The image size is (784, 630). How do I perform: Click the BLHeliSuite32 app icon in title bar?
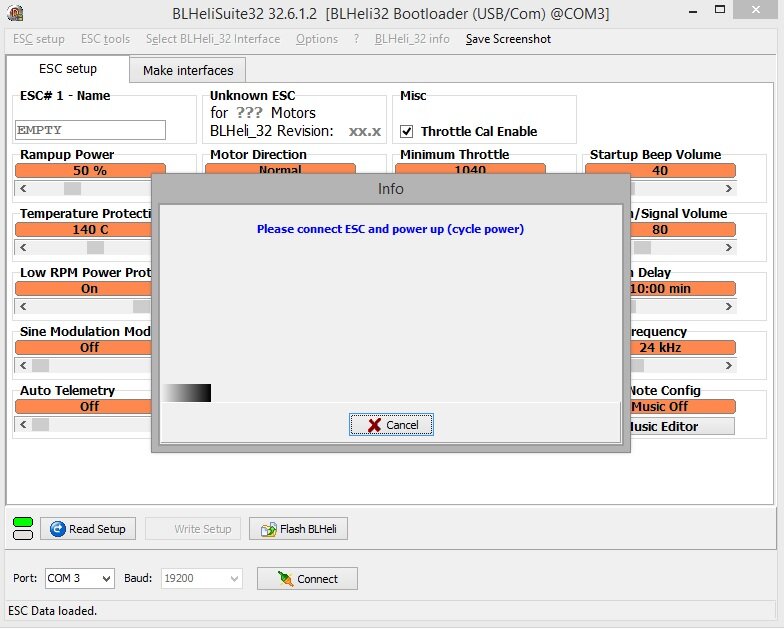[x=15, y=13]
